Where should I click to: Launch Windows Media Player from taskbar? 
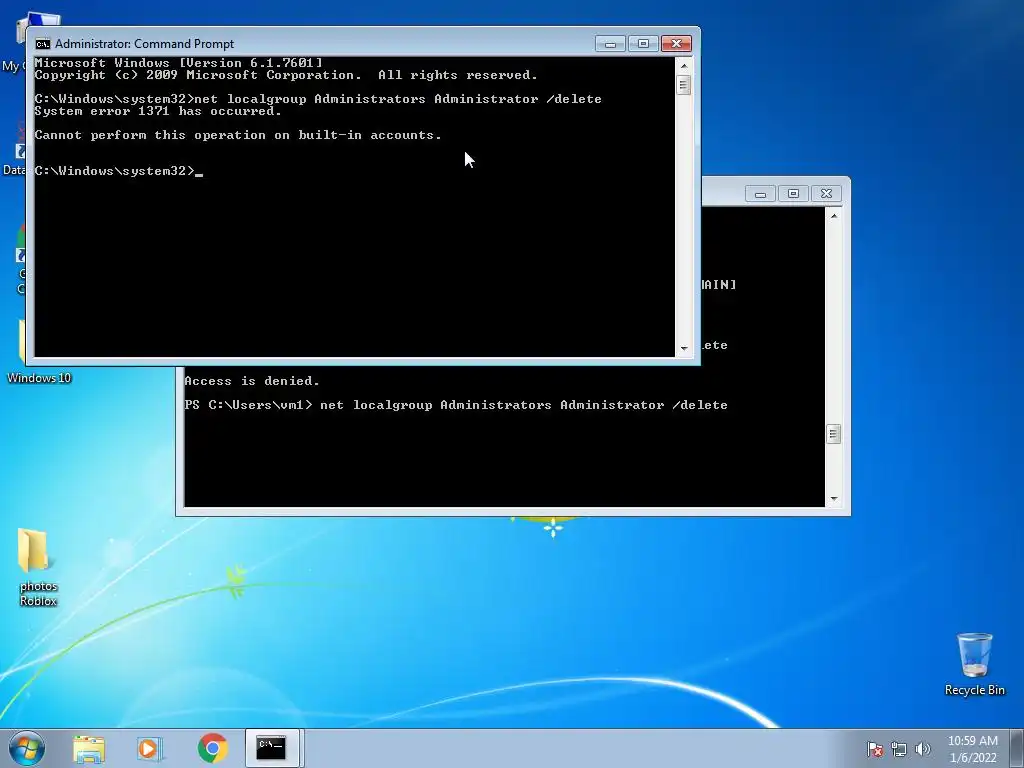pos(150,749)
